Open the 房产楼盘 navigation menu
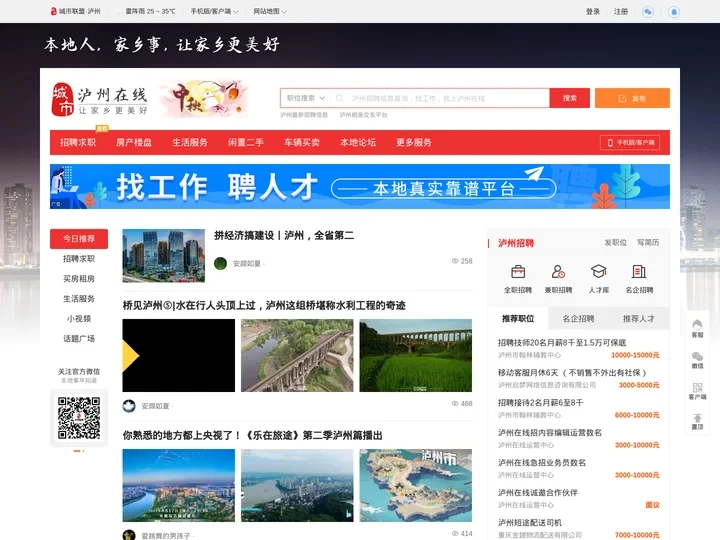 click(x=134, y=142)
